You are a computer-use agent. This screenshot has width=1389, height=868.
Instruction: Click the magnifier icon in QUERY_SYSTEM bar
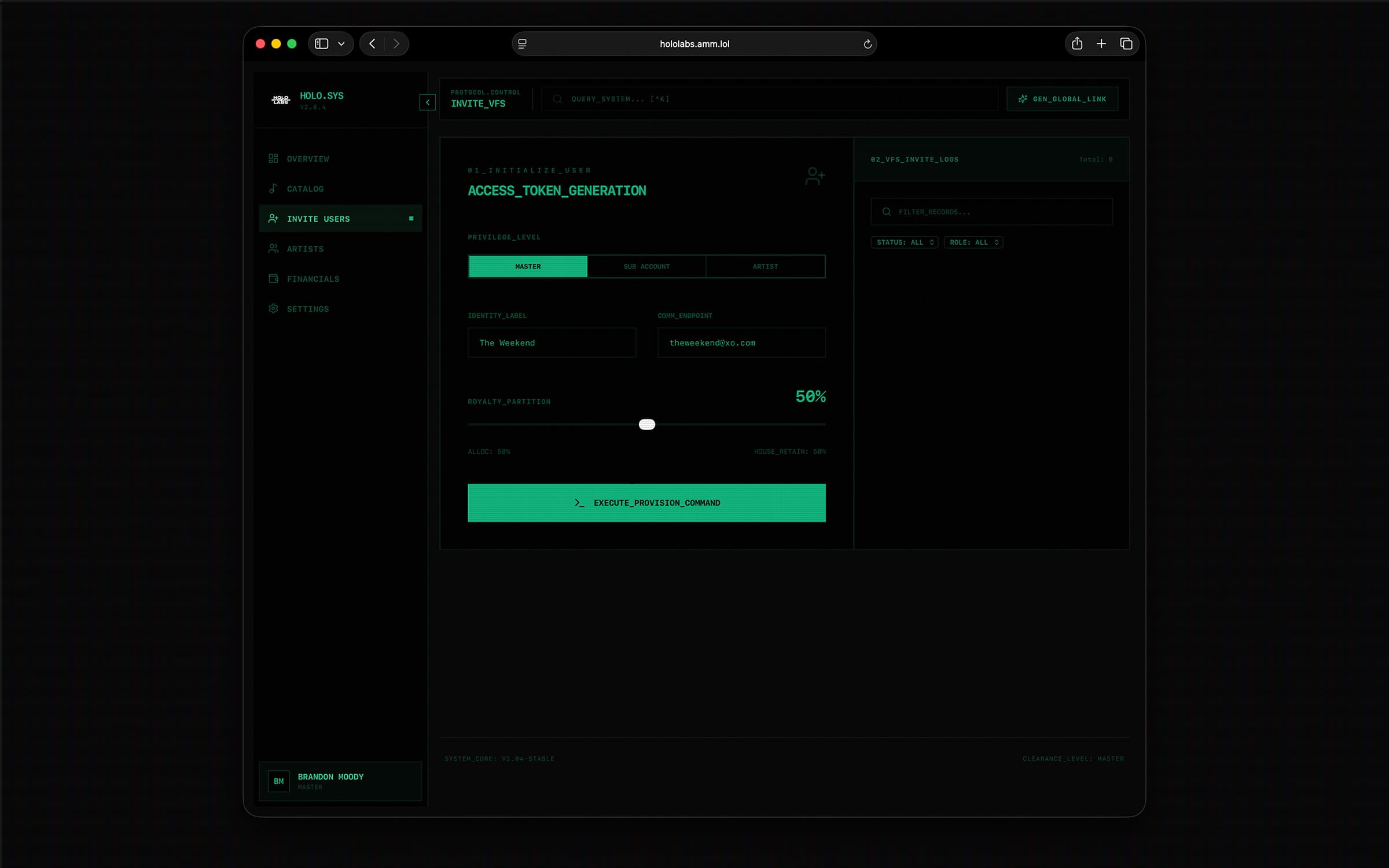click(x=557, y=98)
